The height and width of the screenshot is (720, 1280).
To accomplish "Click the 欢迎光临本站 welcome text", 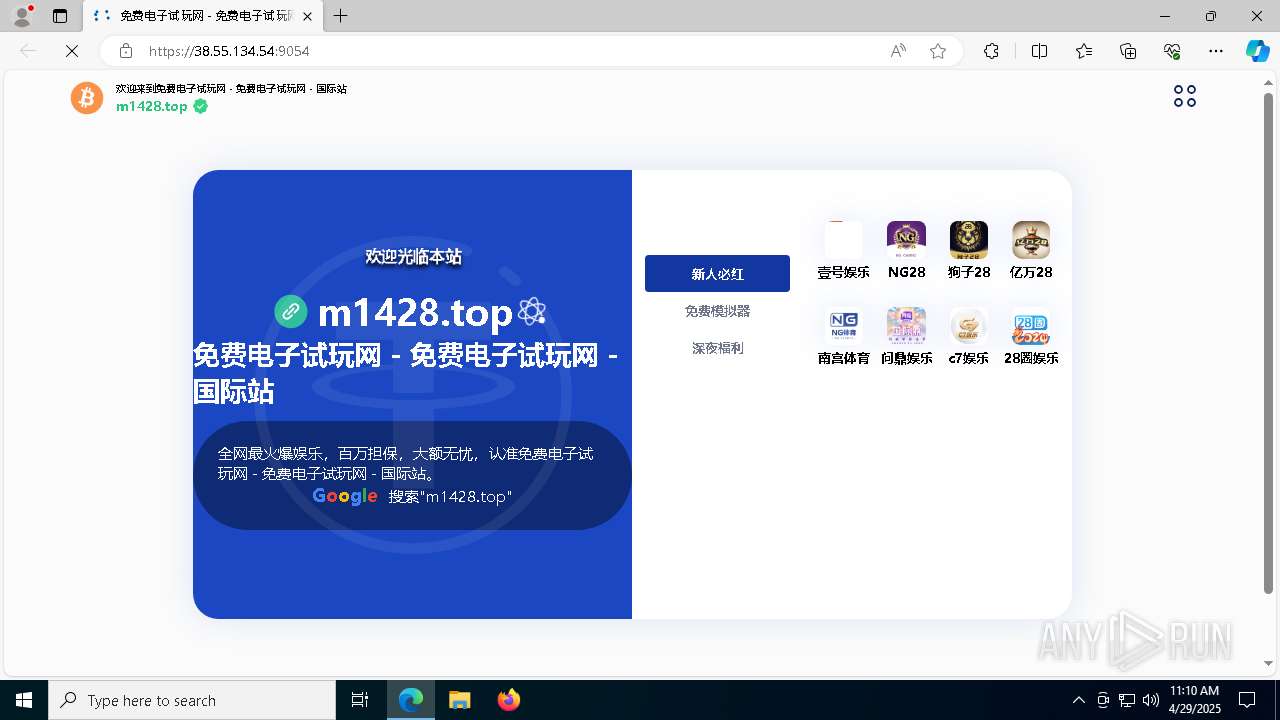I will [x=413, y=257].
